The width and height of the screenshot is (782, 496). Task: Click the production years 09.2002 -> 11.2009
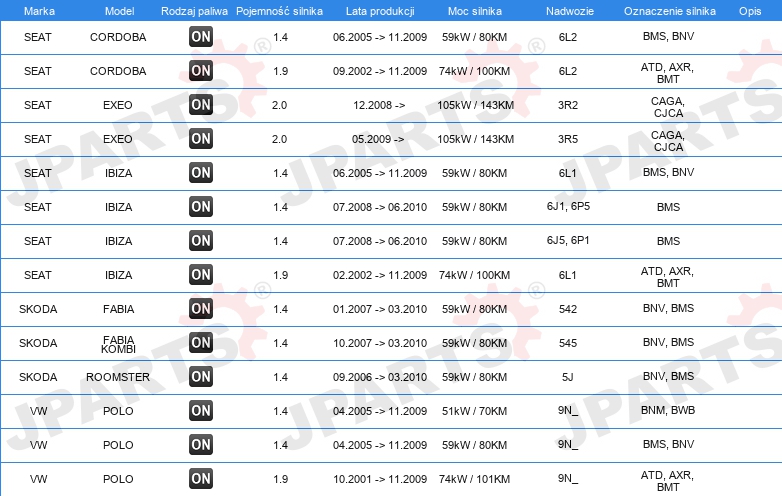point(380,71)
